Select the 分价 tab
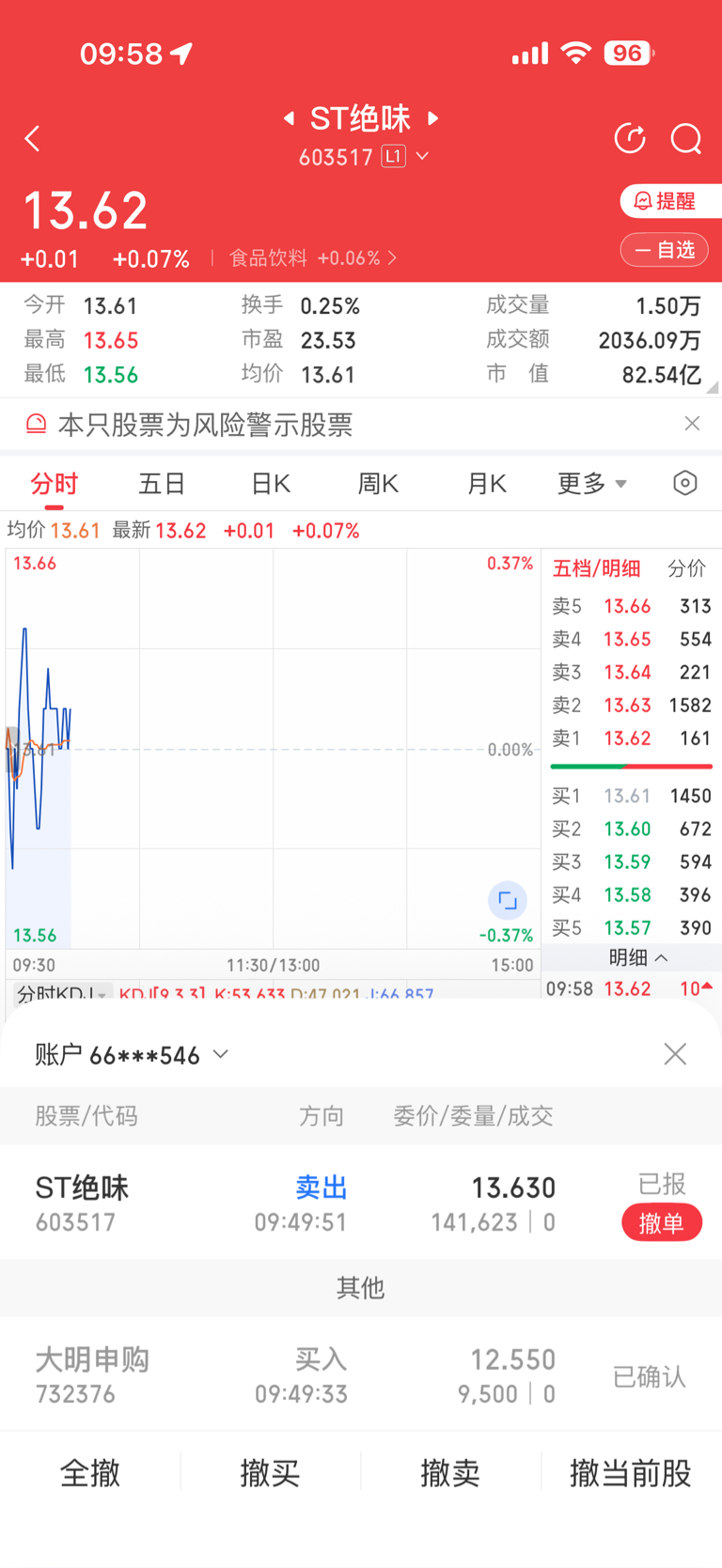The width and height of the screenshot is (722, 1568). point(686,568)
